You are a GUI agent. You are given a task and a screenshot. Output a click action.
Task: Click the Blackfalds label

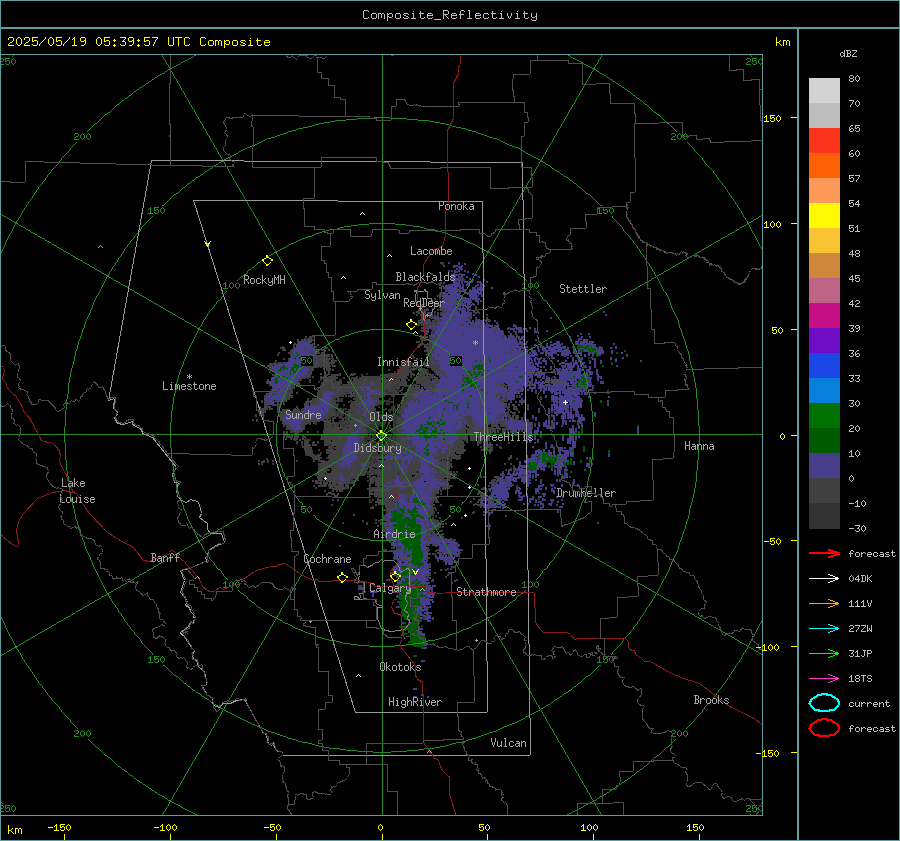(x=425, y=277)
